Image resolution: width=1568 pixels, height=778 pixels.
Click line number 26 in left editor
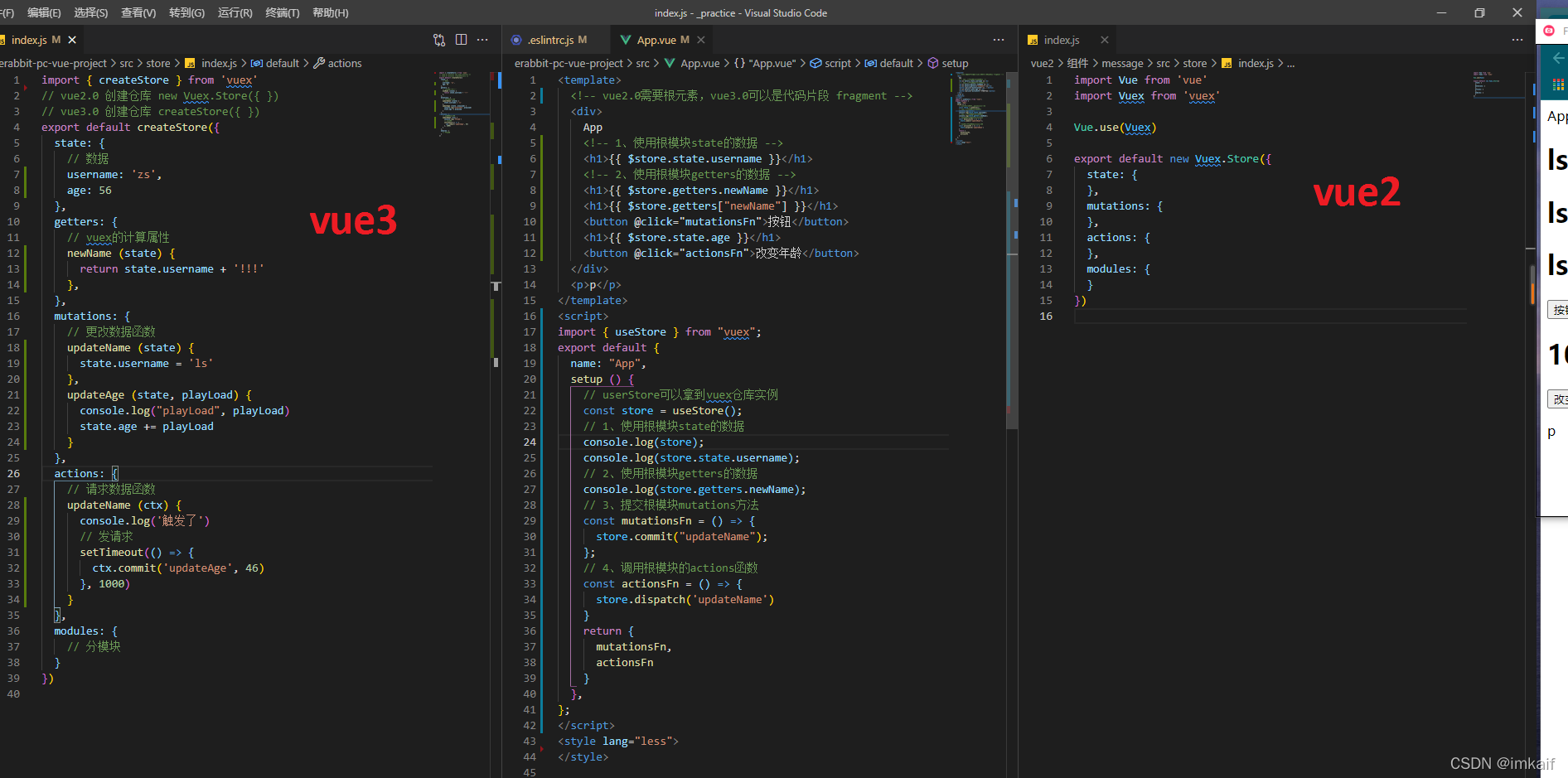pyautogui.click(x=14, y=473)
